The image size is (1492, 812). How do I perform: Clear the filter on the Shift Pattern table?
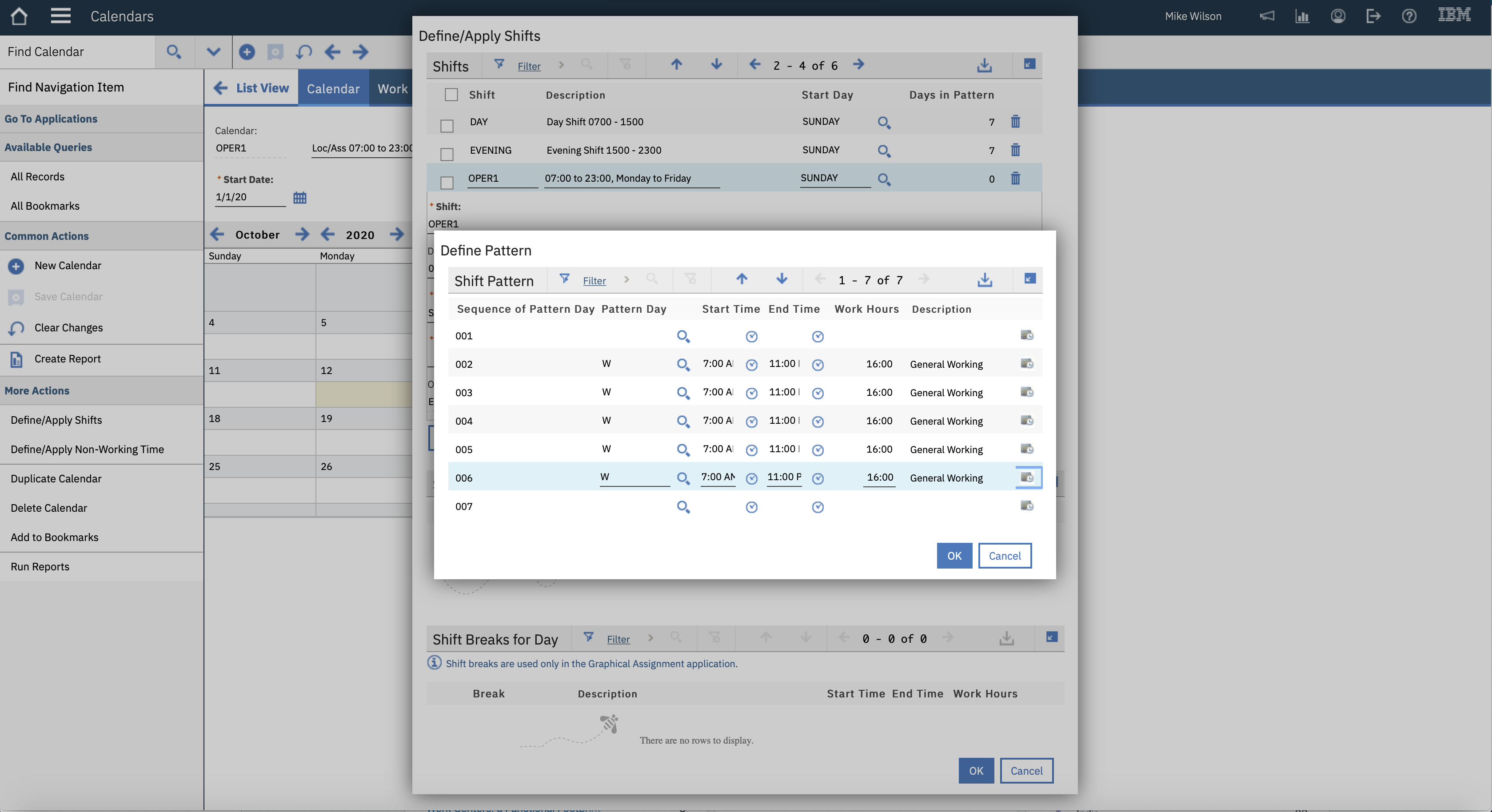pos(691,279)
